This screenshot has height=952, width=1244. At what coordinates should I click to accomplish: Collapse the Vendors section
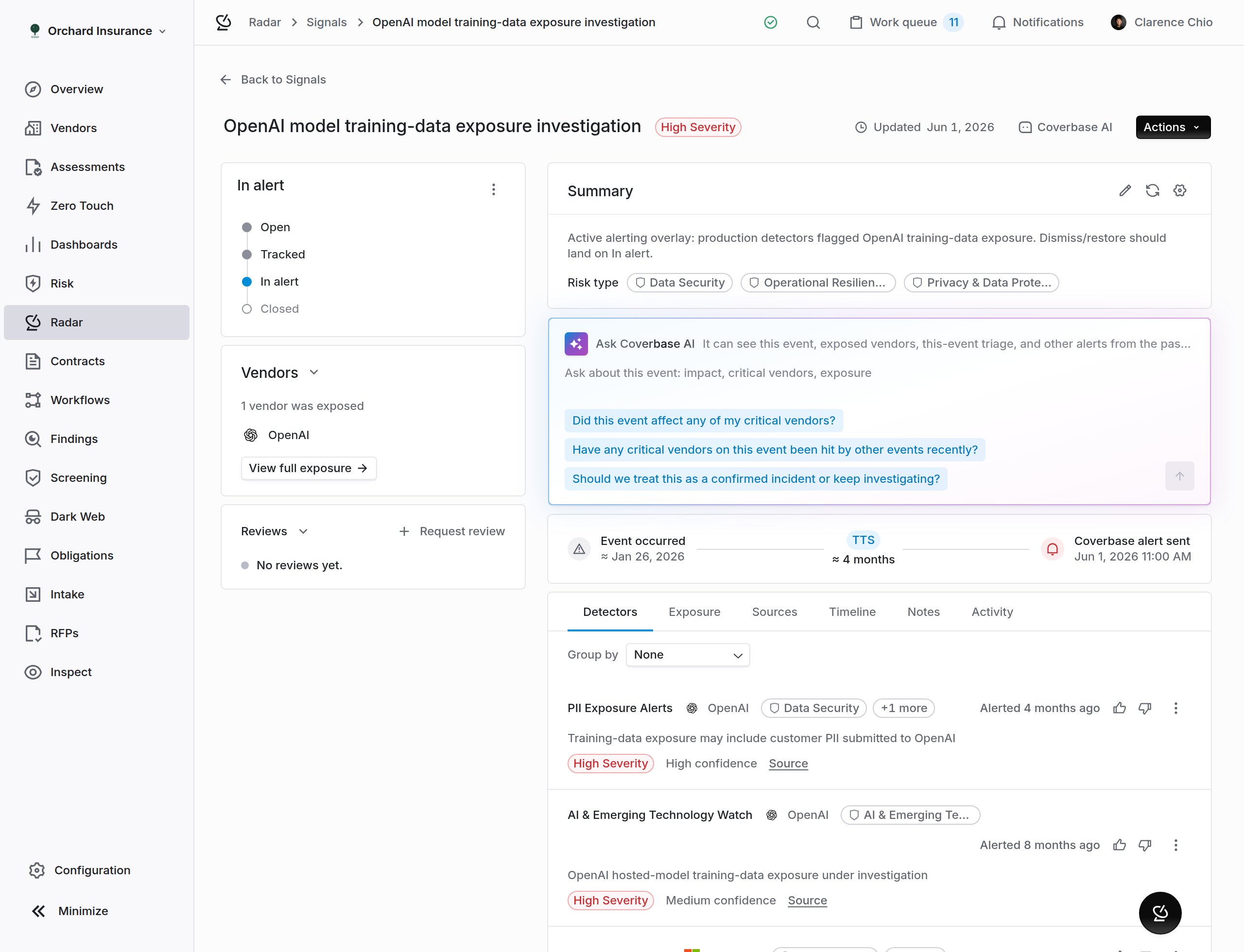[x=314, y=372]
